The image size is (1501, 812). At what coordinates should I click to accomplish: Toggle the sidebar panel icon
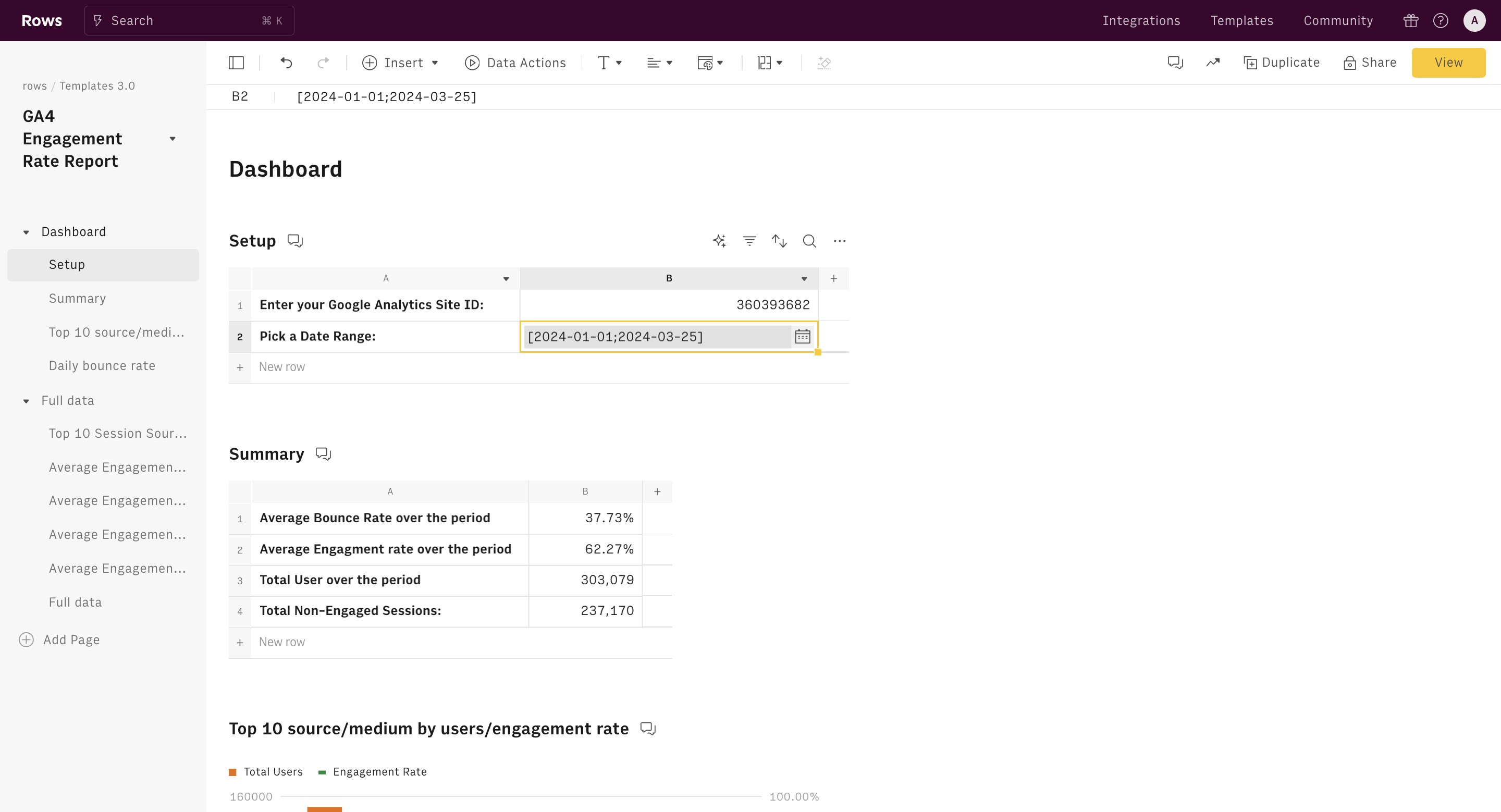pyautogui.click(x=236, y=63)
